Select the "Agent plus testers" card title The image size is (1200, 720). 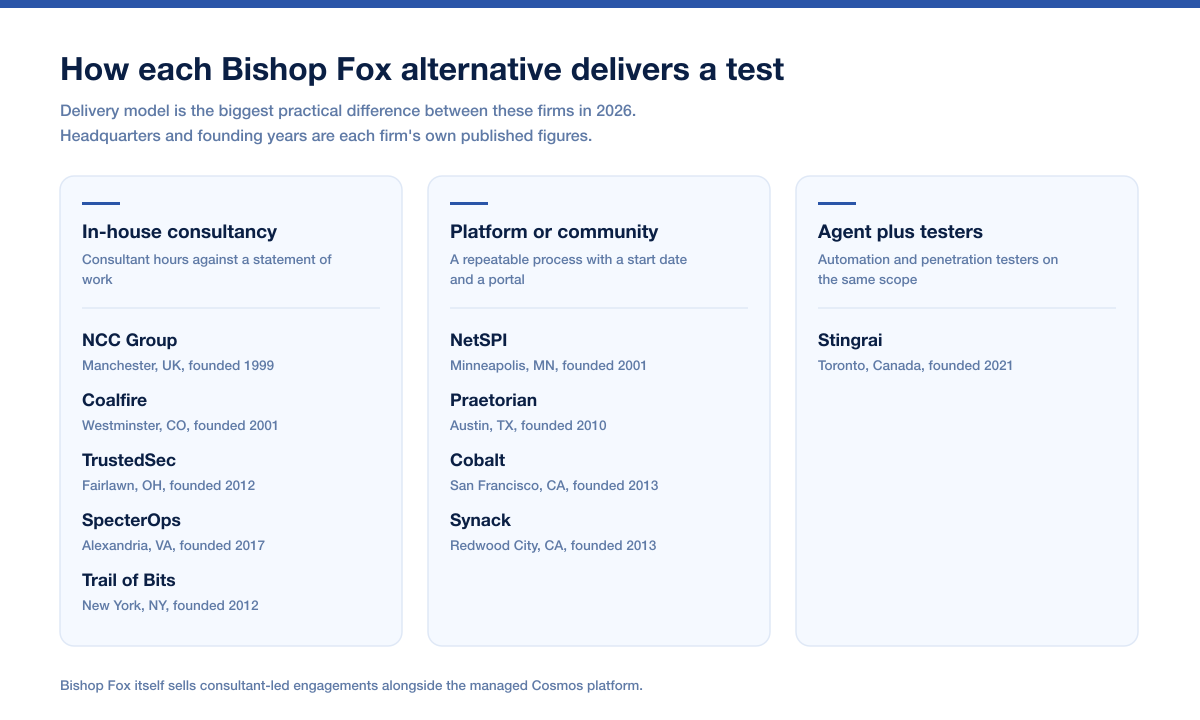(900, 232)
